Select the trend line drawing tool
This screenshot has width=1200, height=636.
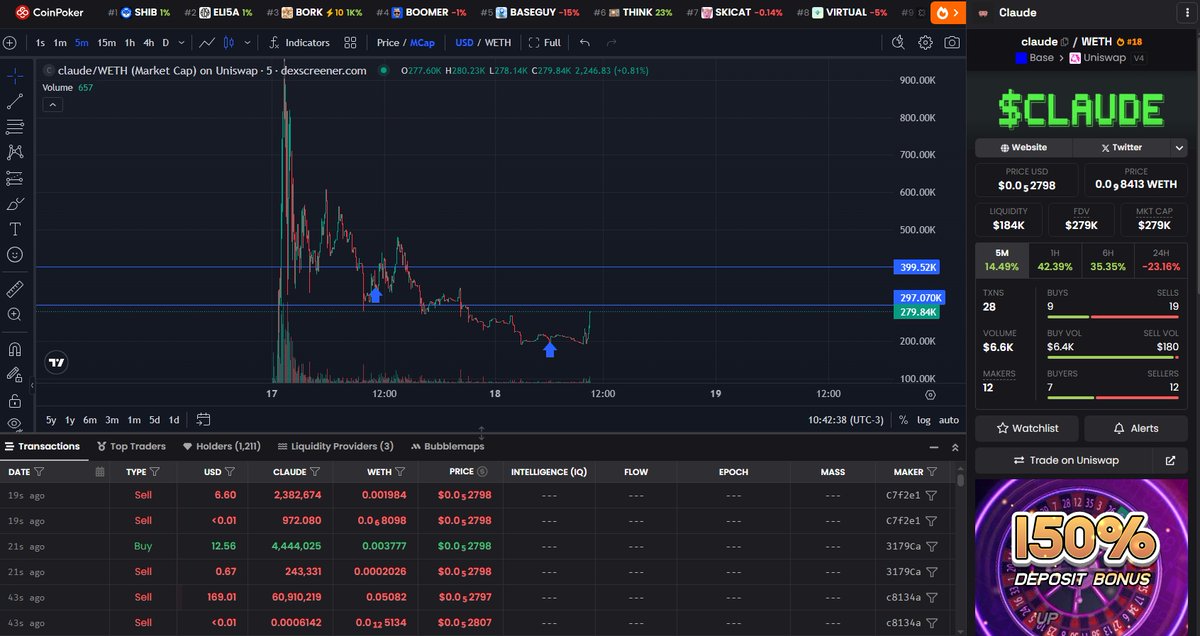[x=15, y=101]
